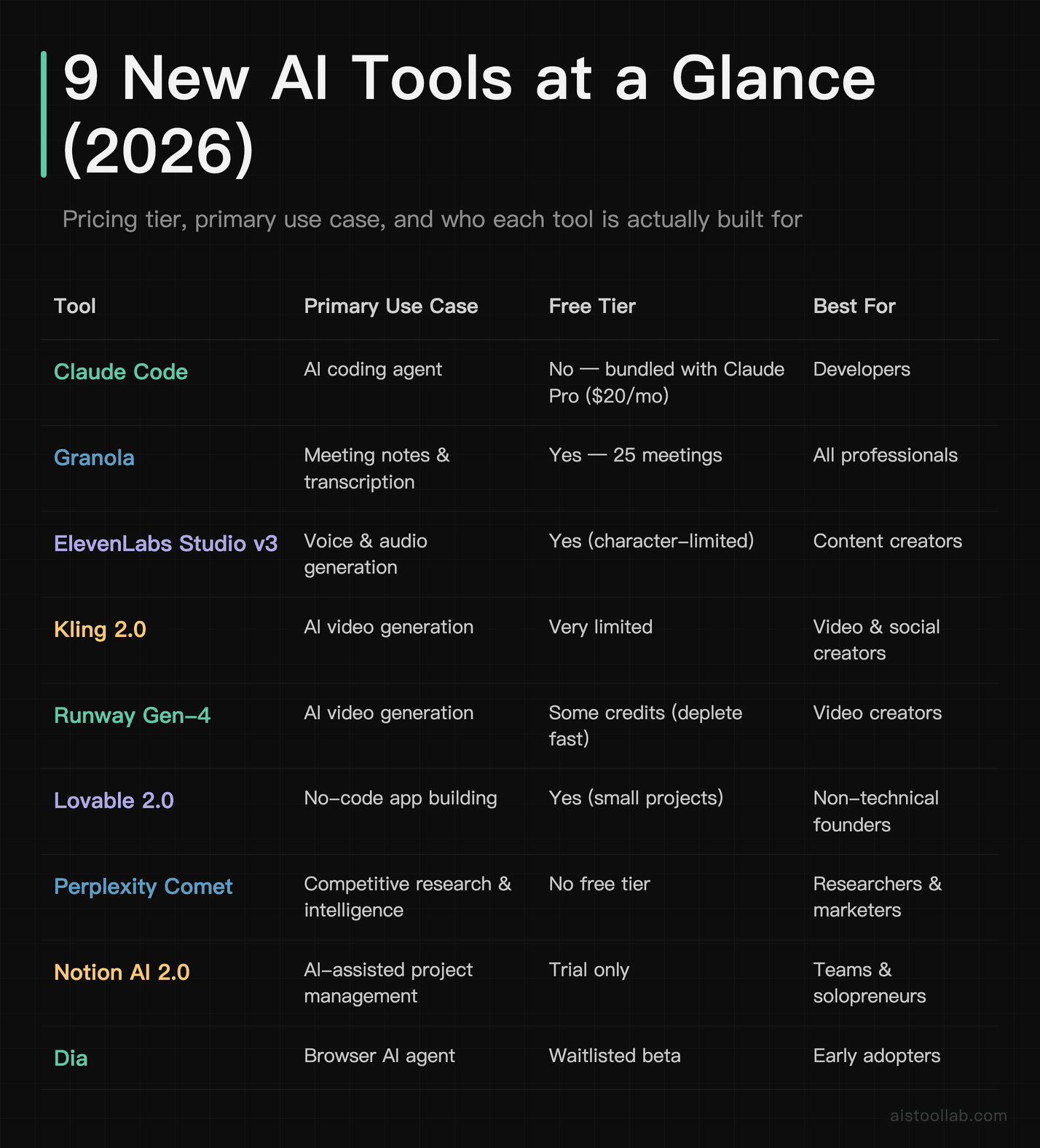
Task: Click the "Content creators" cell
Action: [x=888, y=542]
